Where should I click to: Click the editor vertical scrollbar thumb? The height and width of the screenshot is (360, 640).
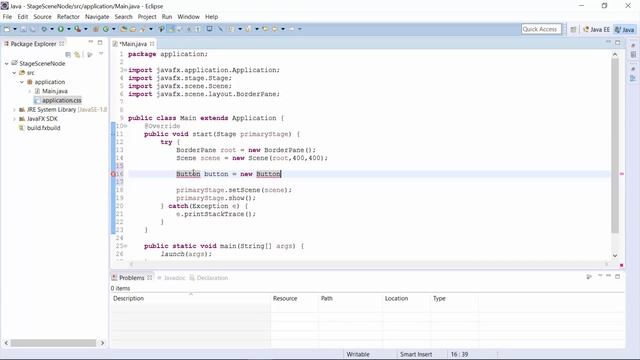tap(615, 145)
